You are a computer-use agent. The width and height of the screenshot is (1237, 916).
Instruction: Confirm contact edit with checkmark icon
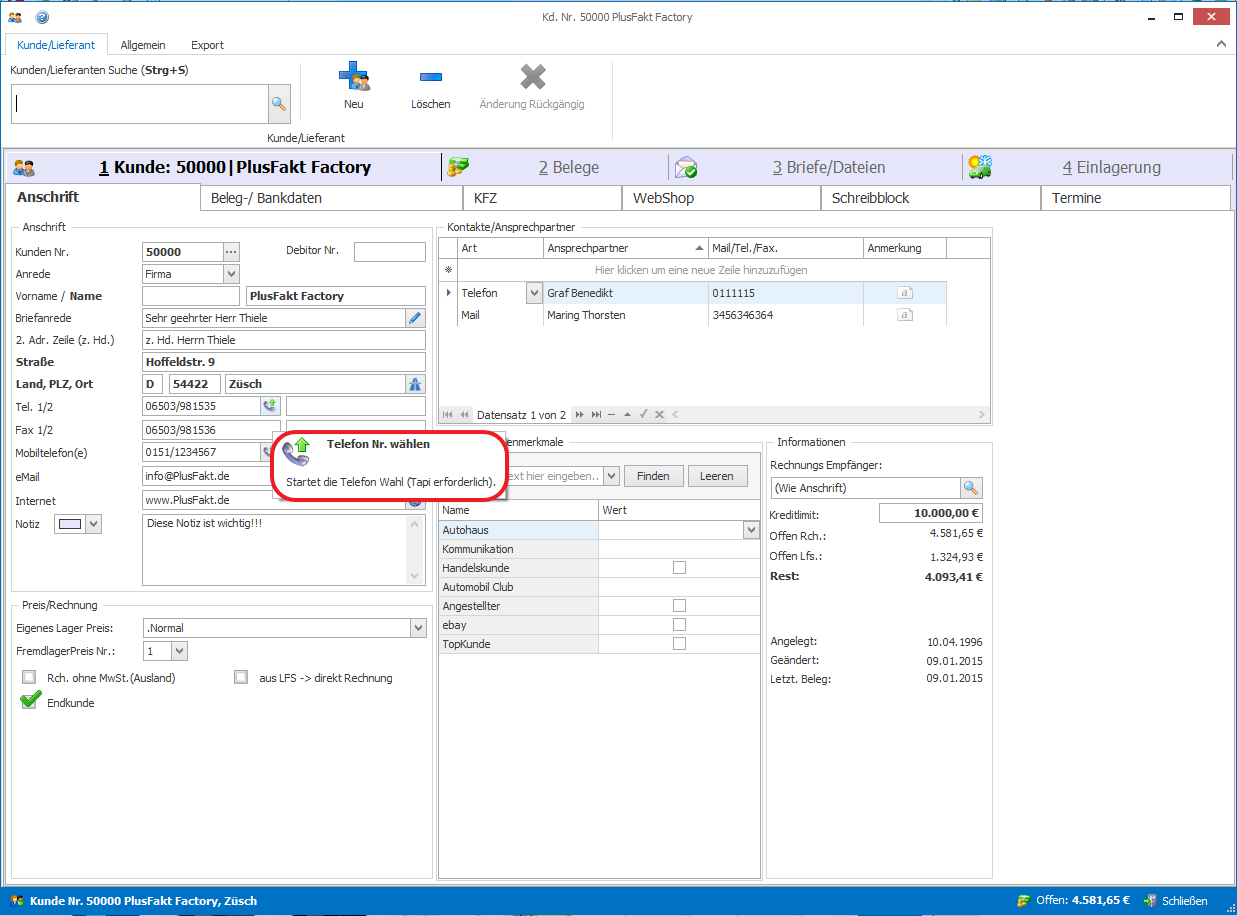click(x=644, y=415)
